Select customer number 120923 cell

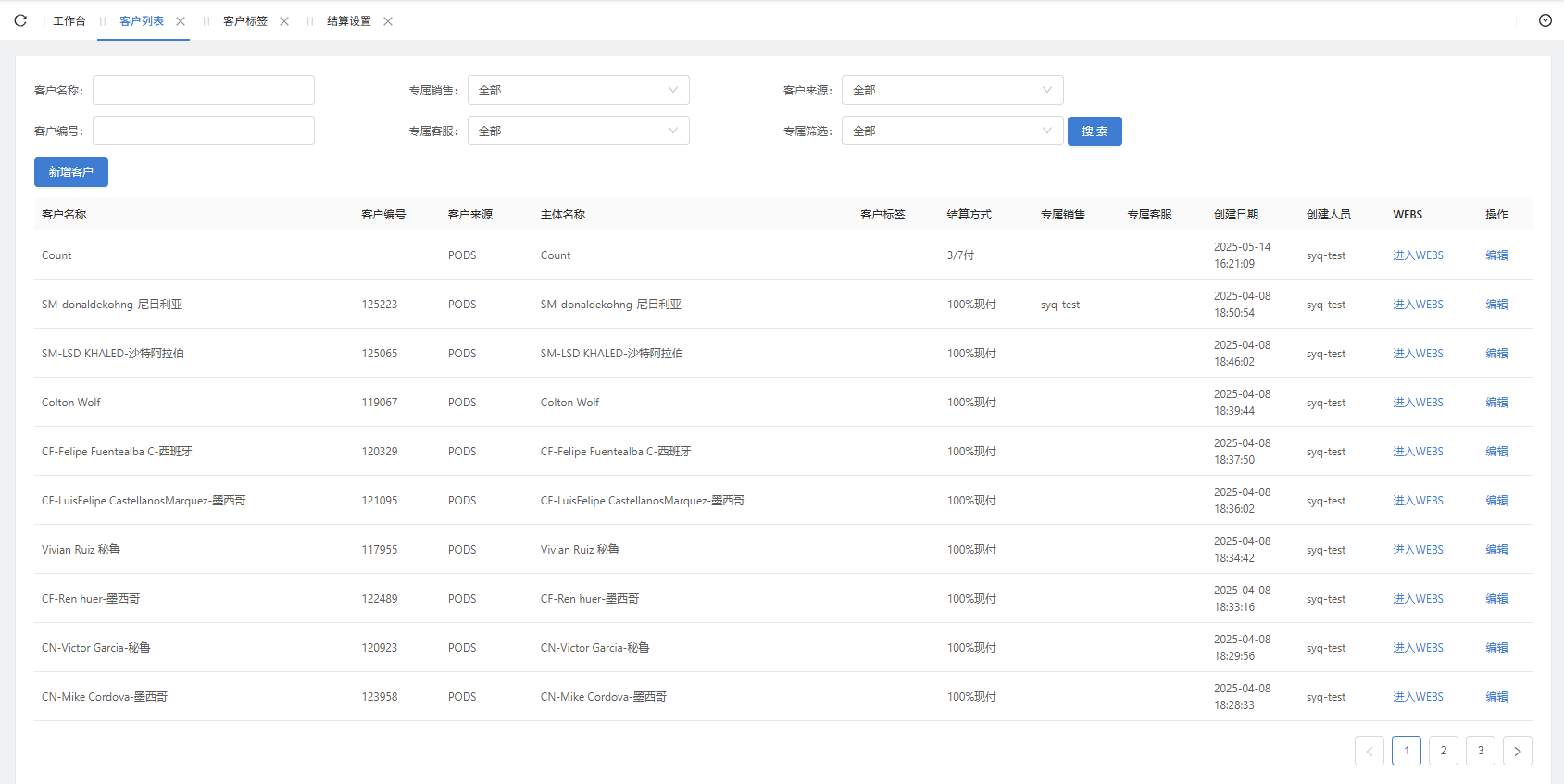click(x=380, y=648)
